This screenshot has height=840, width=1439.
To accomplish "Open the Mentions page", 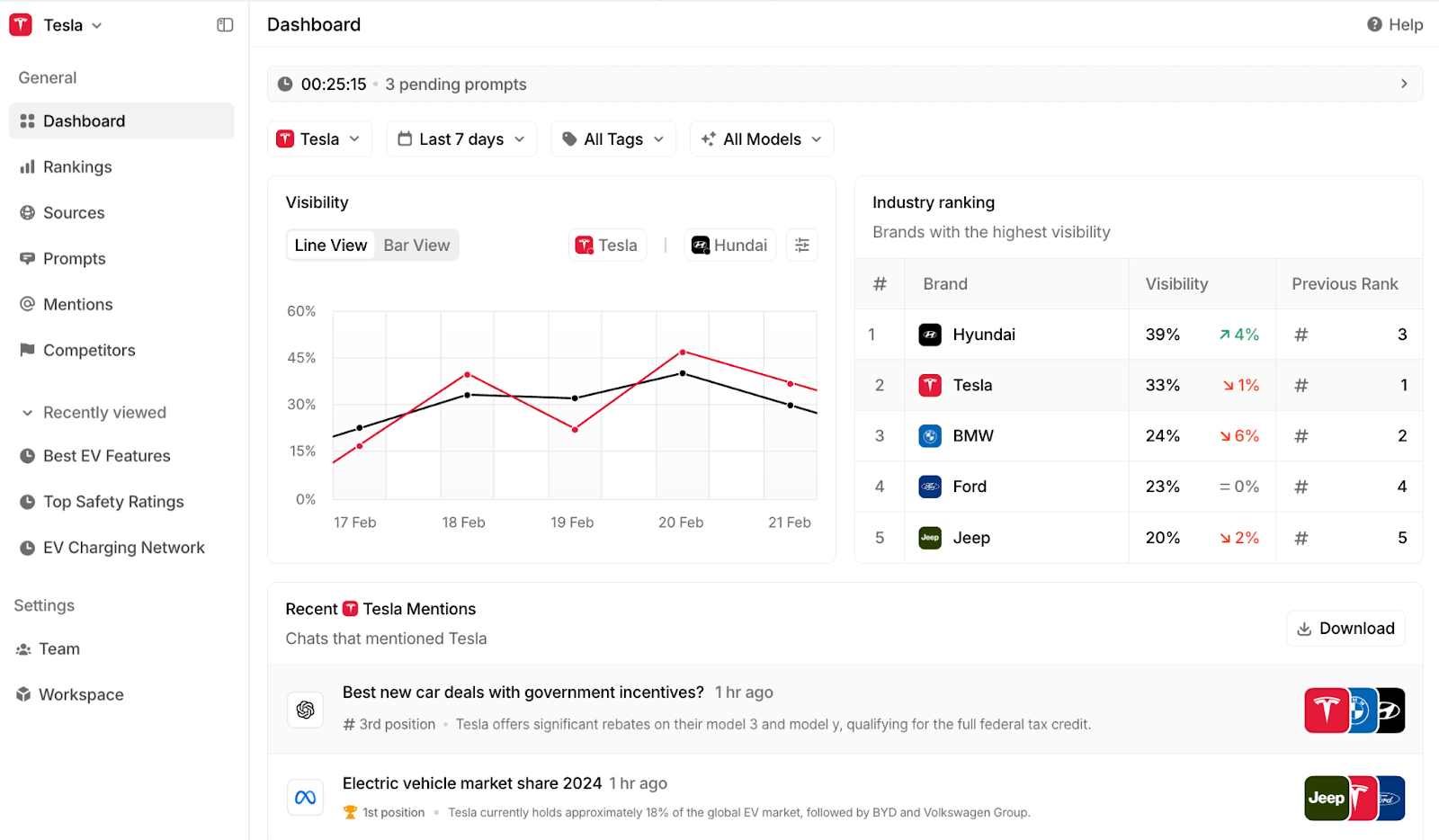I will pos(76,304).
